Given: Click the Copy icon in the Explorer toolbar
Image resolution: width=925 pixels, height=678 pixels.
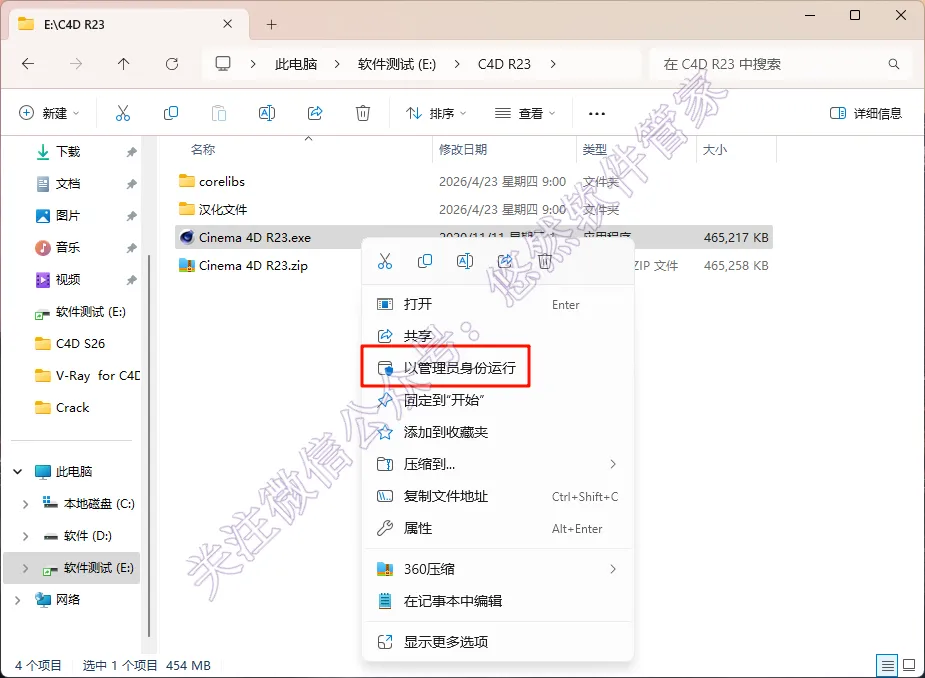Looking at the screenshot, I should tap(171, 113).
